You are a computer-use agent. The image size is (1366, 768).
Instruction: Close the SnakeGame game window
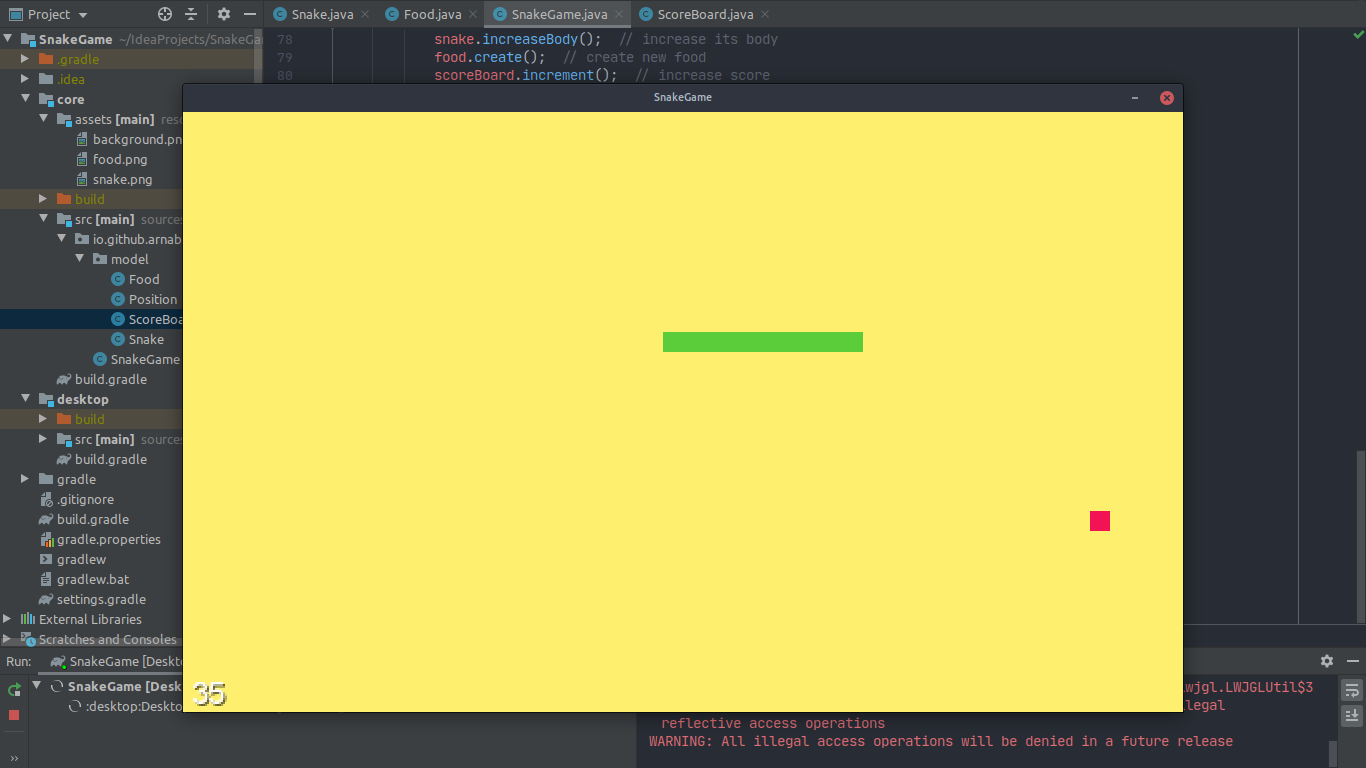coord(1166,98)
